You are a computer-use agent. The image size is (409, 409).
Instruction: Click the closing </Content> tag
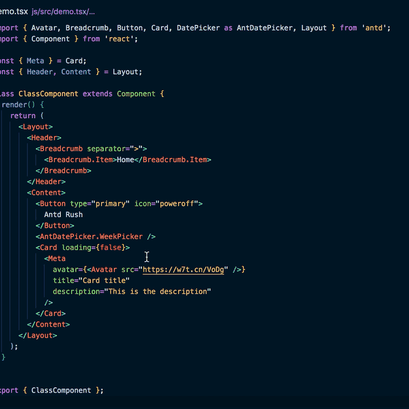pos(48,325)
